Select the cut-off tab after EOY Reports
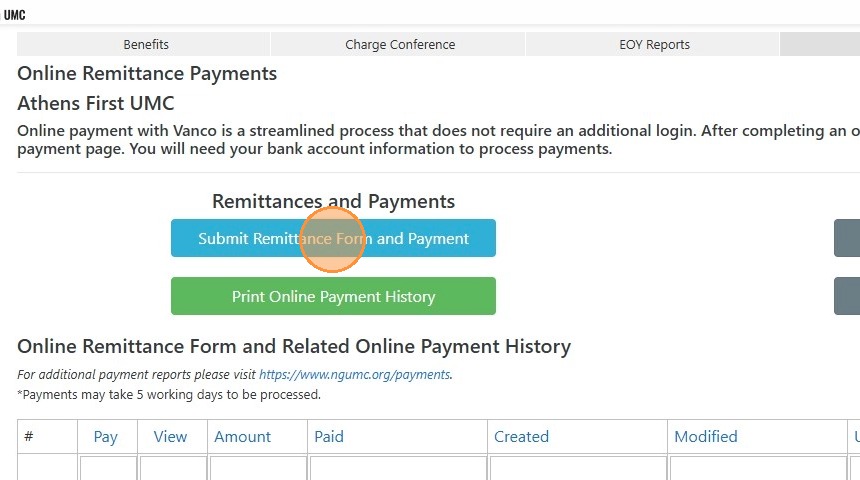Screen dimensions: 860x480 pyautogui.click(x=820, y=44)
